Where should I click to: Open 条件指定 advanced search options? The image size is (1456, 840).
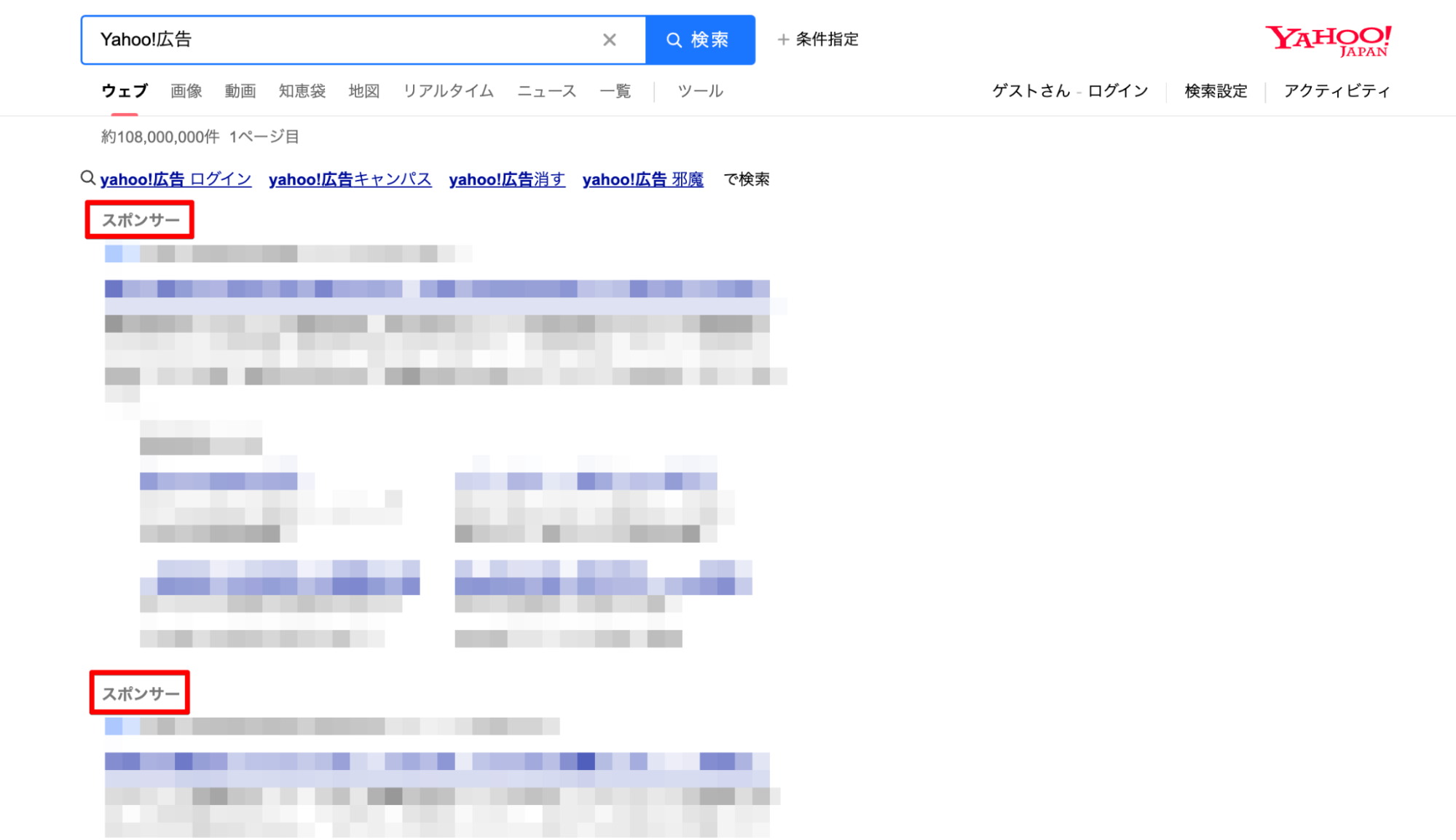[x=827, y=39]
